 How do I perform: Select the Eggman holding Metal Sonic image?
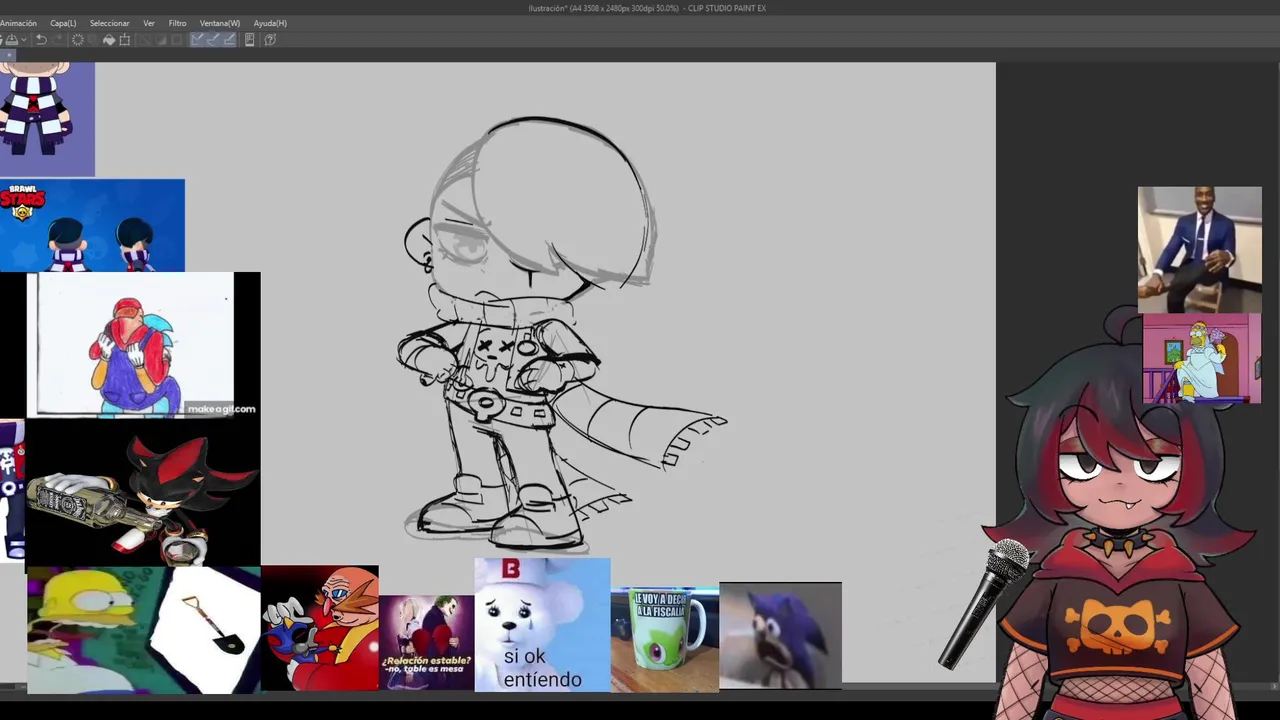coord(320,628)
